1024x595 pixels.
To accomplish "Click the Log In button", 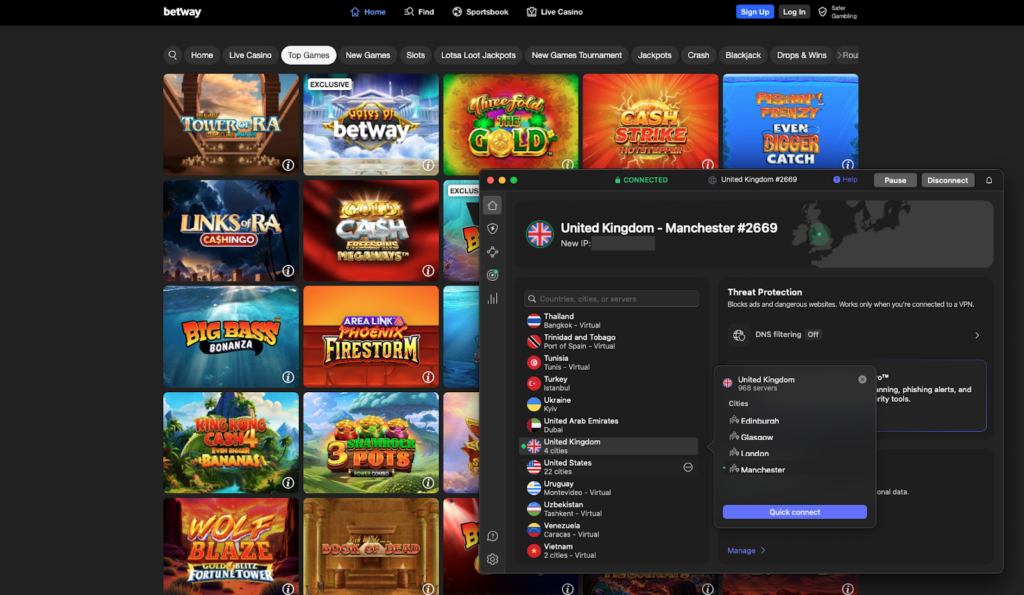I will coord(794,12).
